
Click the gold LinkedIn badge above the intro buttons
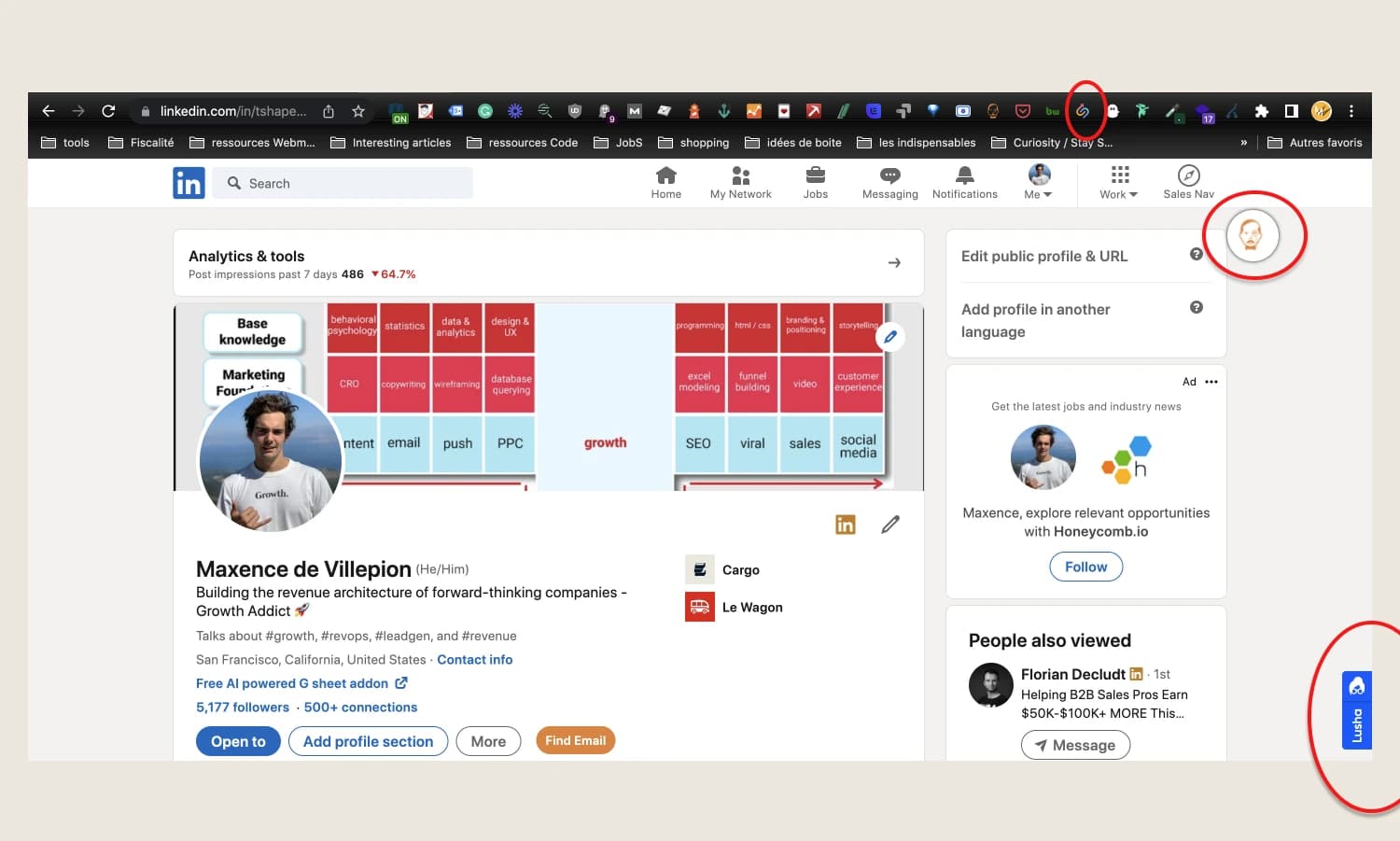tap(845, 525)
